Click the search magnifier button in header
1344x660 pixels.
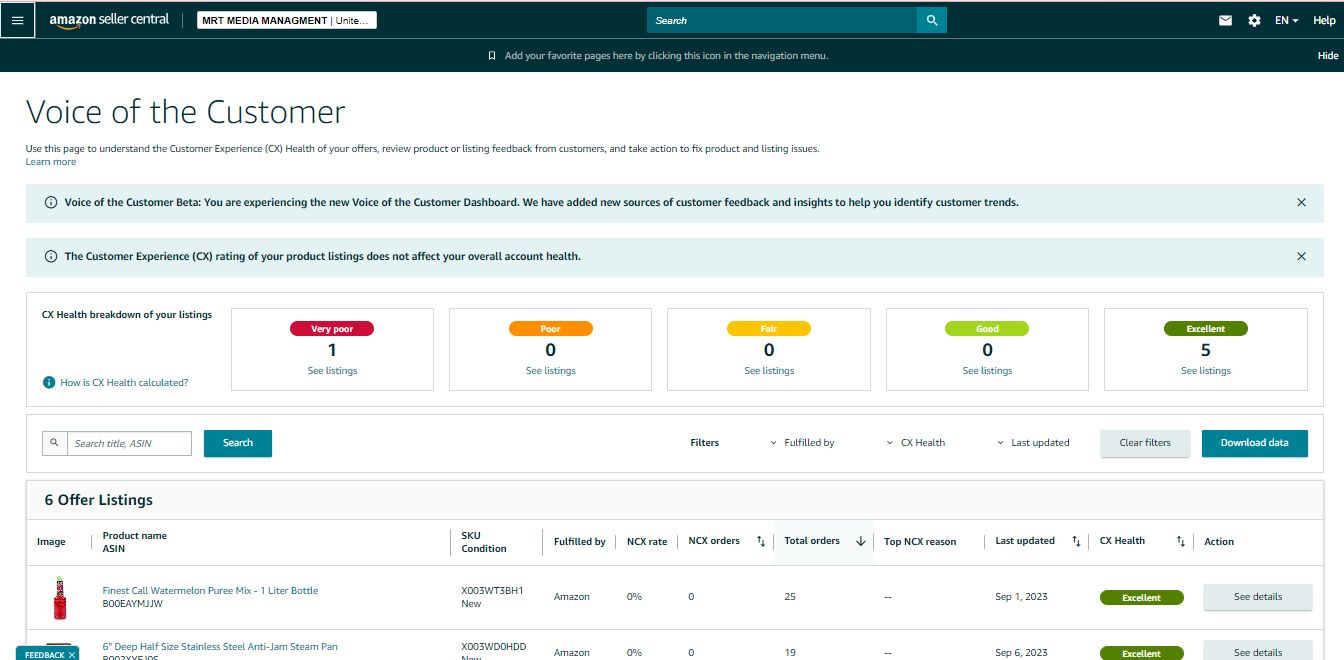pyautogui.click(x=932, y=20)
